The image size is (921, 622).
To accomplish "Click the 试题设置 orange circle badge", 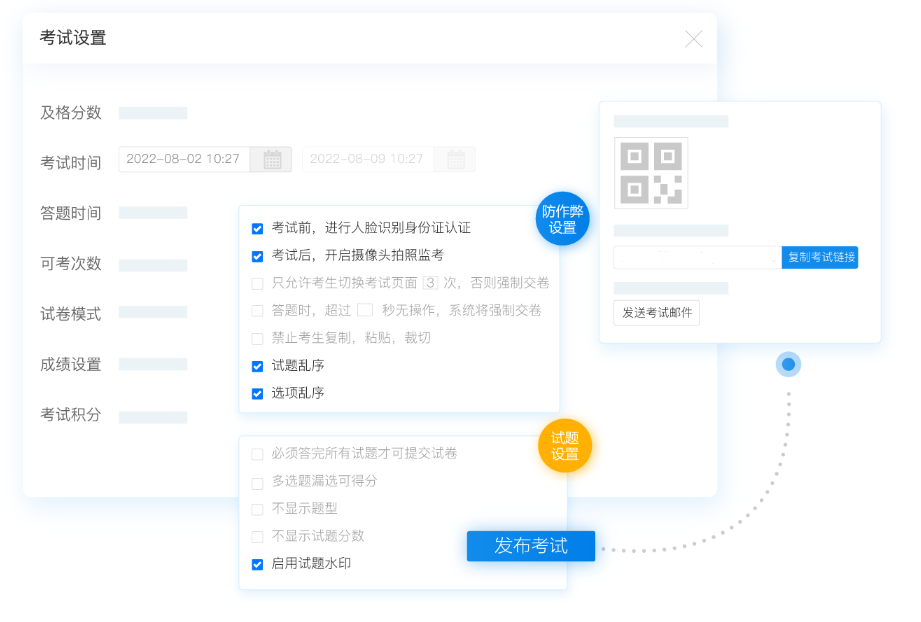I will pos(565,445).
